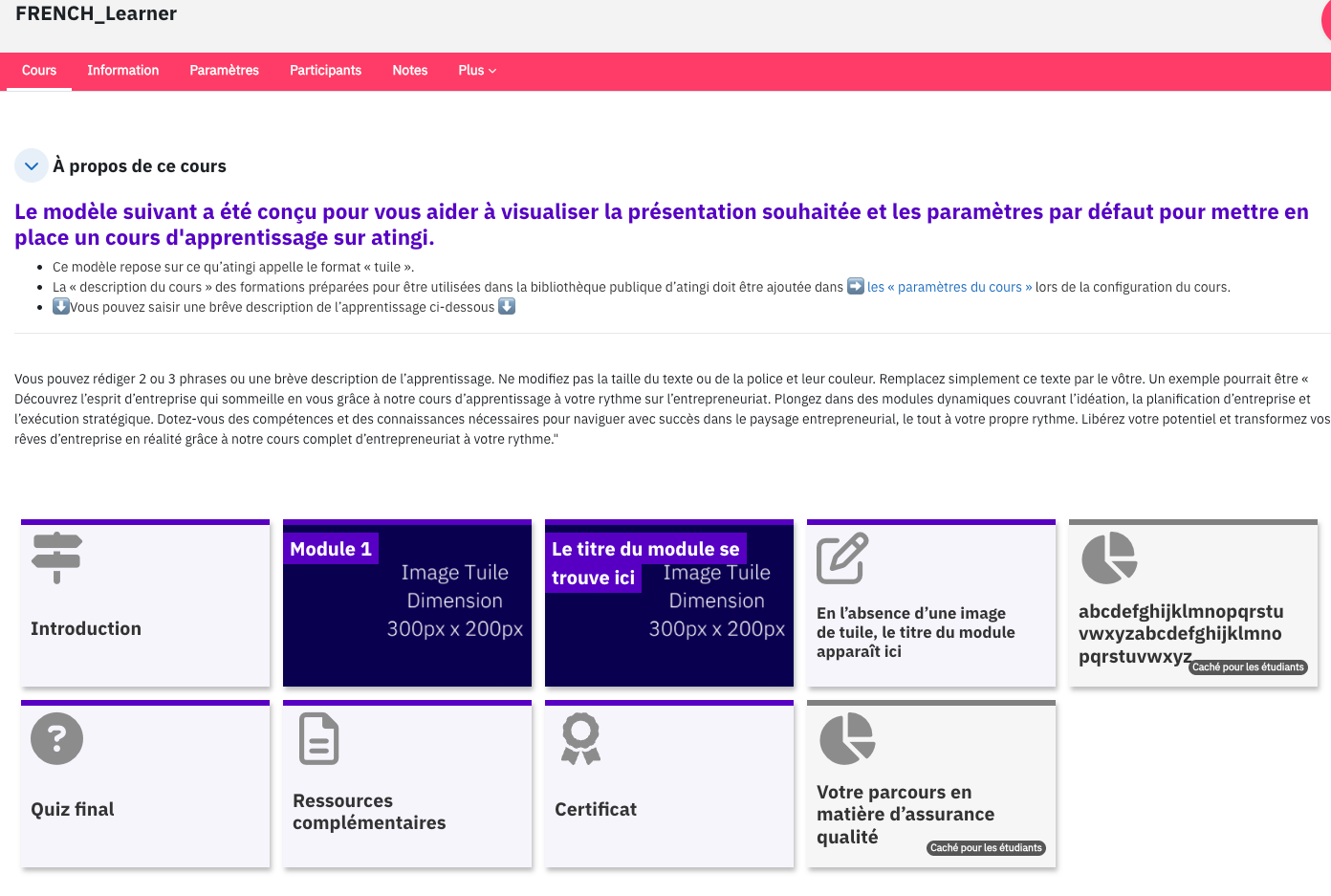Click Caché pour les étudiants badge on abcdefghijklmnopqrstu tile
The height and width of the screenshot is (896, 1331).
1248,667
